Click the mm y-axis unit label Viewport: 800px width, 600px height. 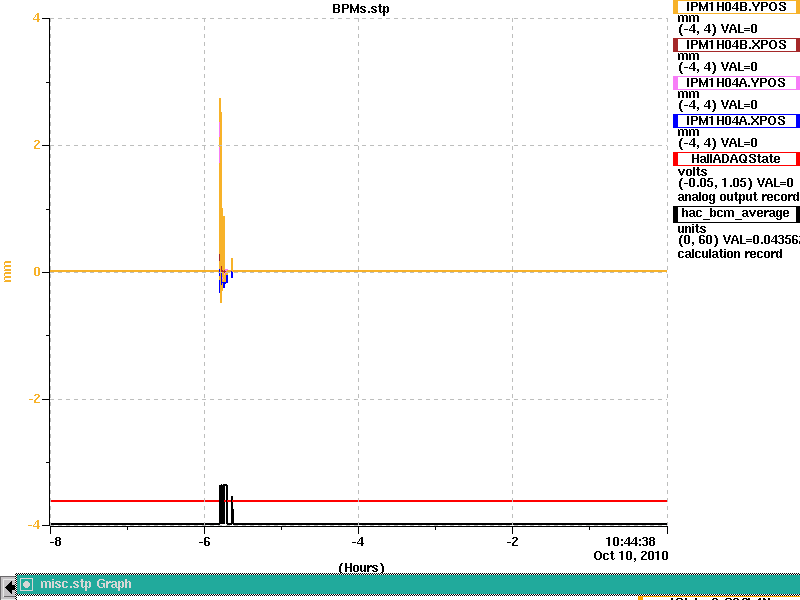(x=7, y=271)
